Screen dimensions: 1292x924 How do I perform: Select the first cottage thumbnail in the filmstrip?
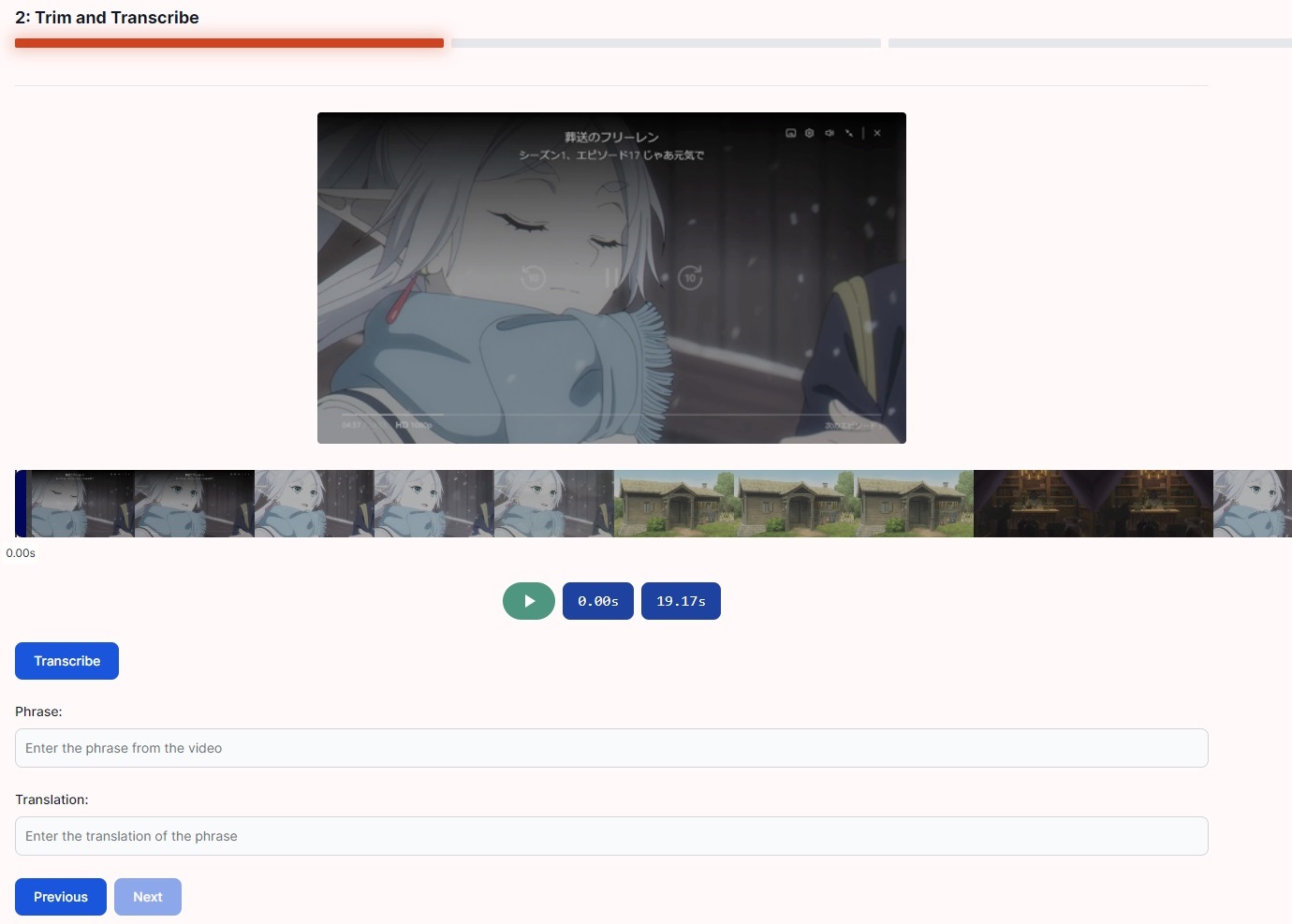pyautogui.click(x=674, y=504)
